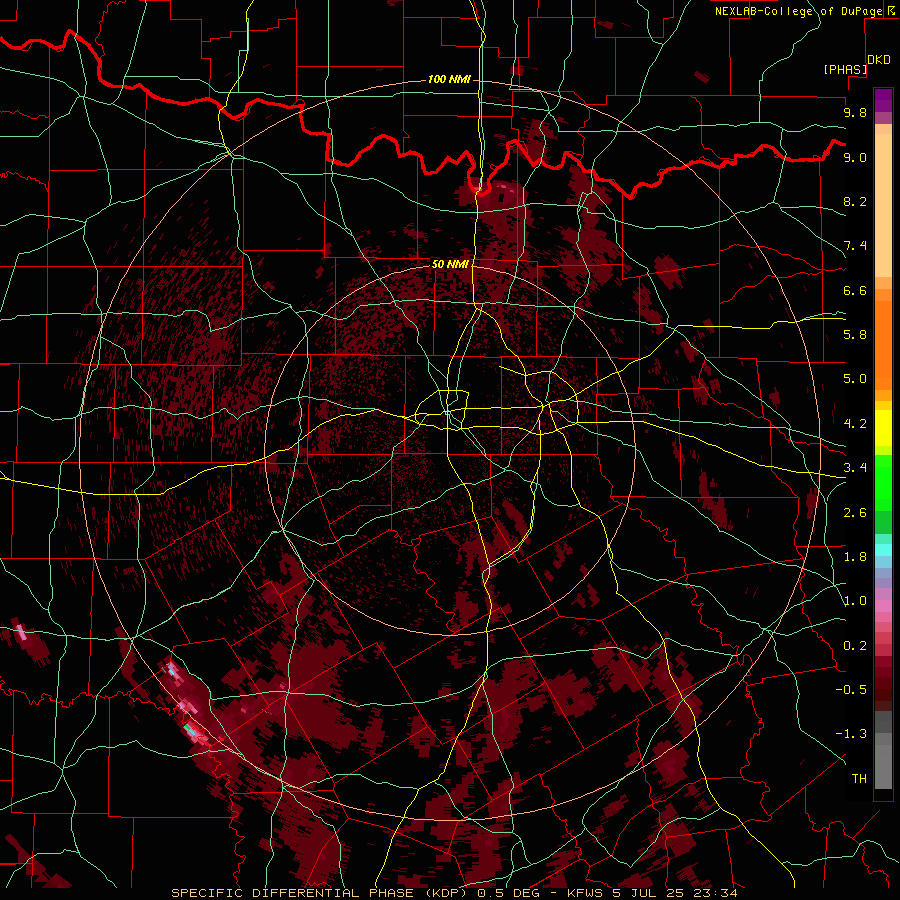Viewport: 900px width, 900px height.
Task: Click the 1.8 value on the scale
Action: point(855,557)
